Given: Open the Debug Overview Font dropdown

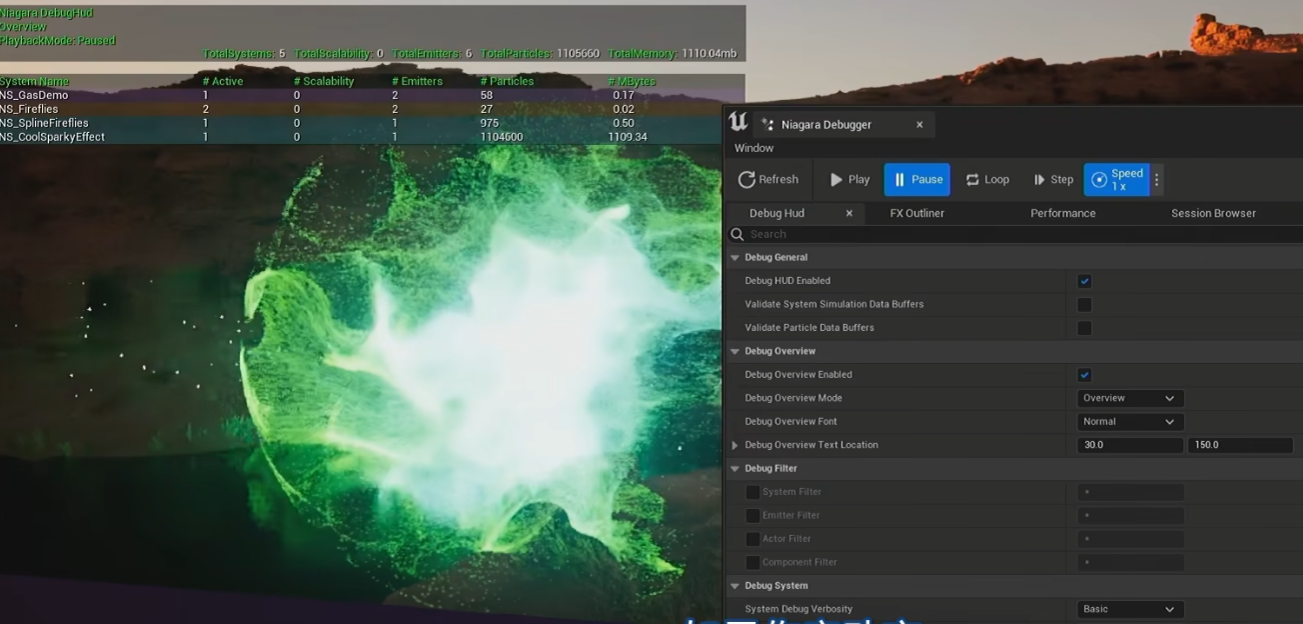Looking at the screenshot, I should click(x=1130, y=422).
